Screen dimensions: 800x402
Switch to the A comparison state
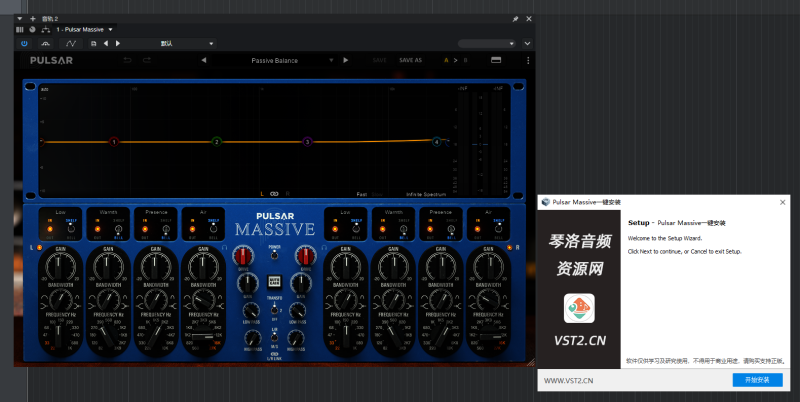pyautogui.click(x=446, y=60)
